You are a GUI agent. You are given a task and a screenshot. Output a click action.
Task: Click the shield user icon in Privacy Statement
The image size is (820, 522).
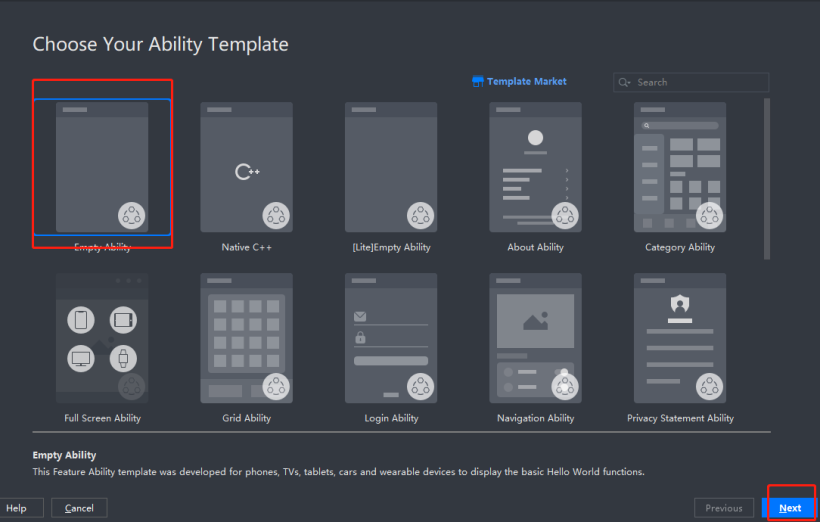point(680,303)
